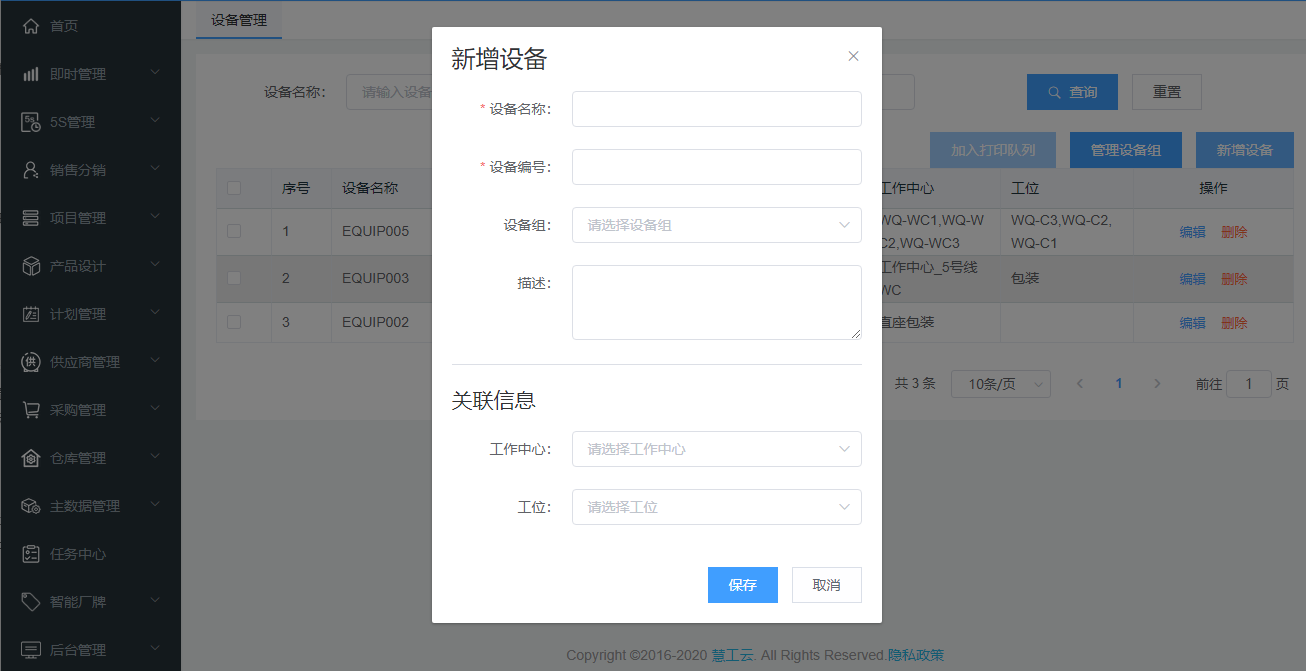Click the 智能厂牌 tag icon
The image size is (1306, 671).
[x=31, y=602]
